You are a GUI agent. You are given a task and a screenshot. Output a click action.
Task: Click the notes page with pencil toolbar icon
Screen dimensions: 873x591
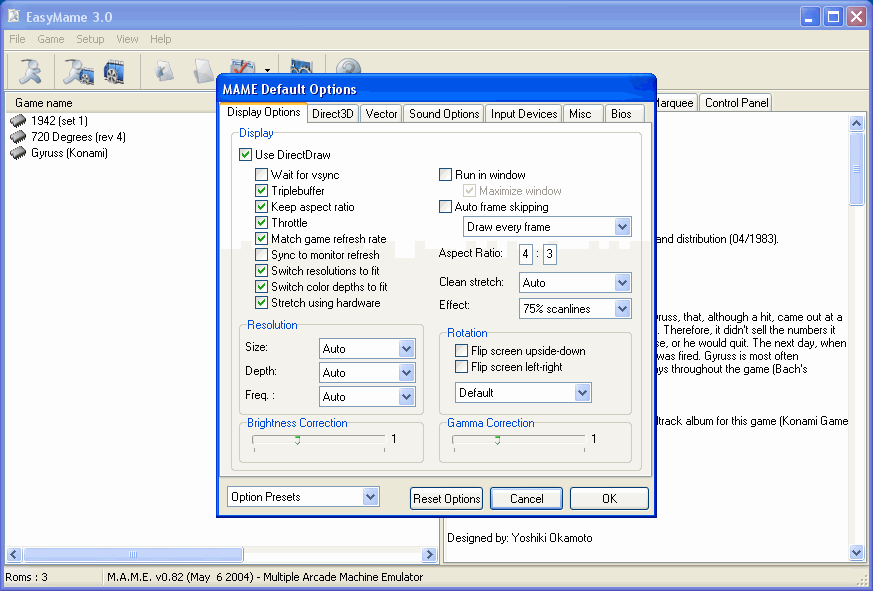click(165, 71)
